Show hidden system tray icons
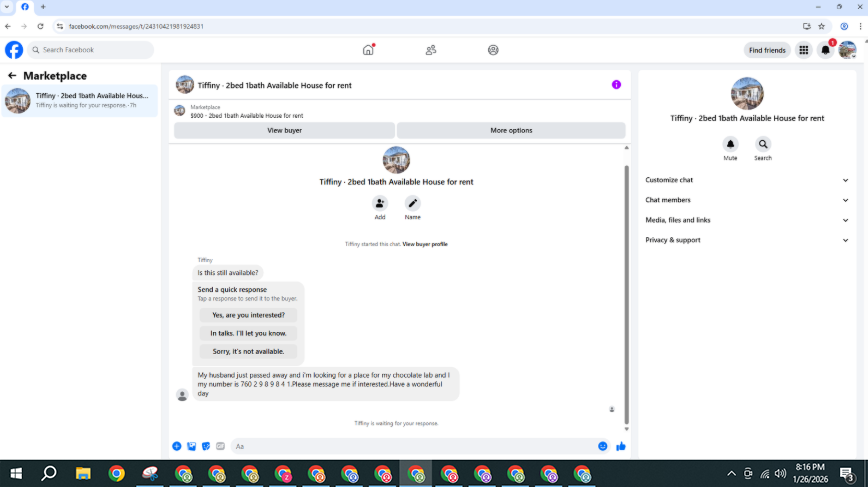 click(x=731, y=474)
